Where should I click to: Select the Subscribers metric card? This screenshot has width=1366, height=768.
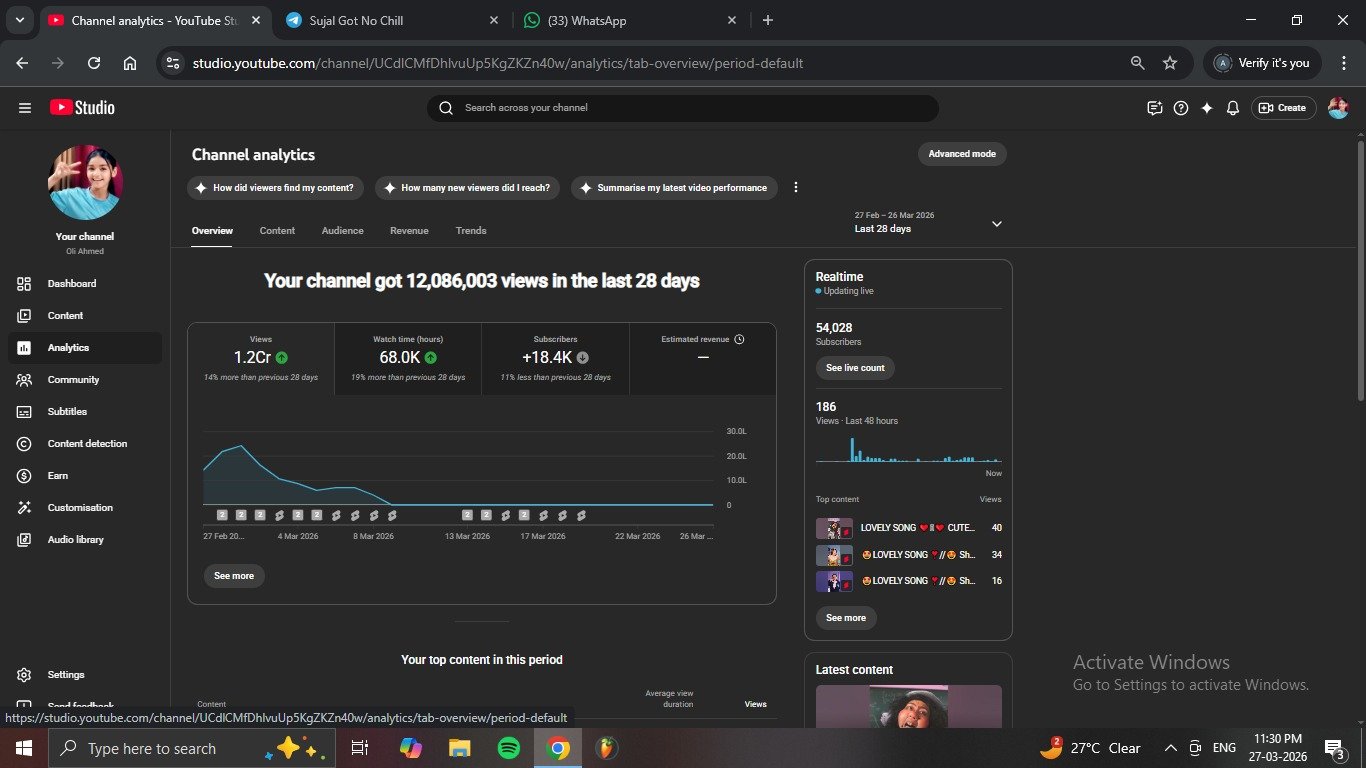(x=555, y=358)
